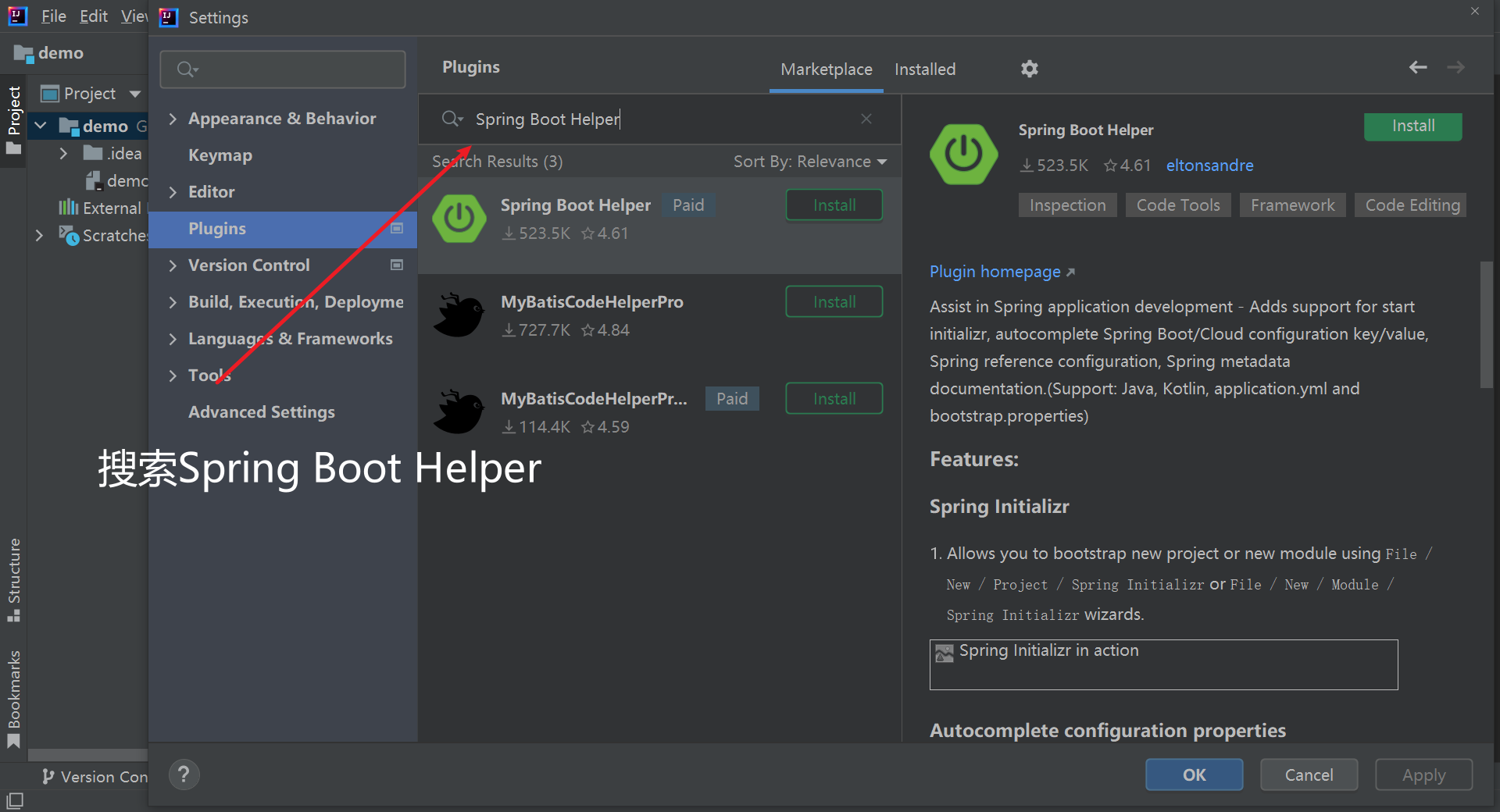Screen dimensions: 1500x812
Task: Click the Apply button
Action: (1423, 775)
